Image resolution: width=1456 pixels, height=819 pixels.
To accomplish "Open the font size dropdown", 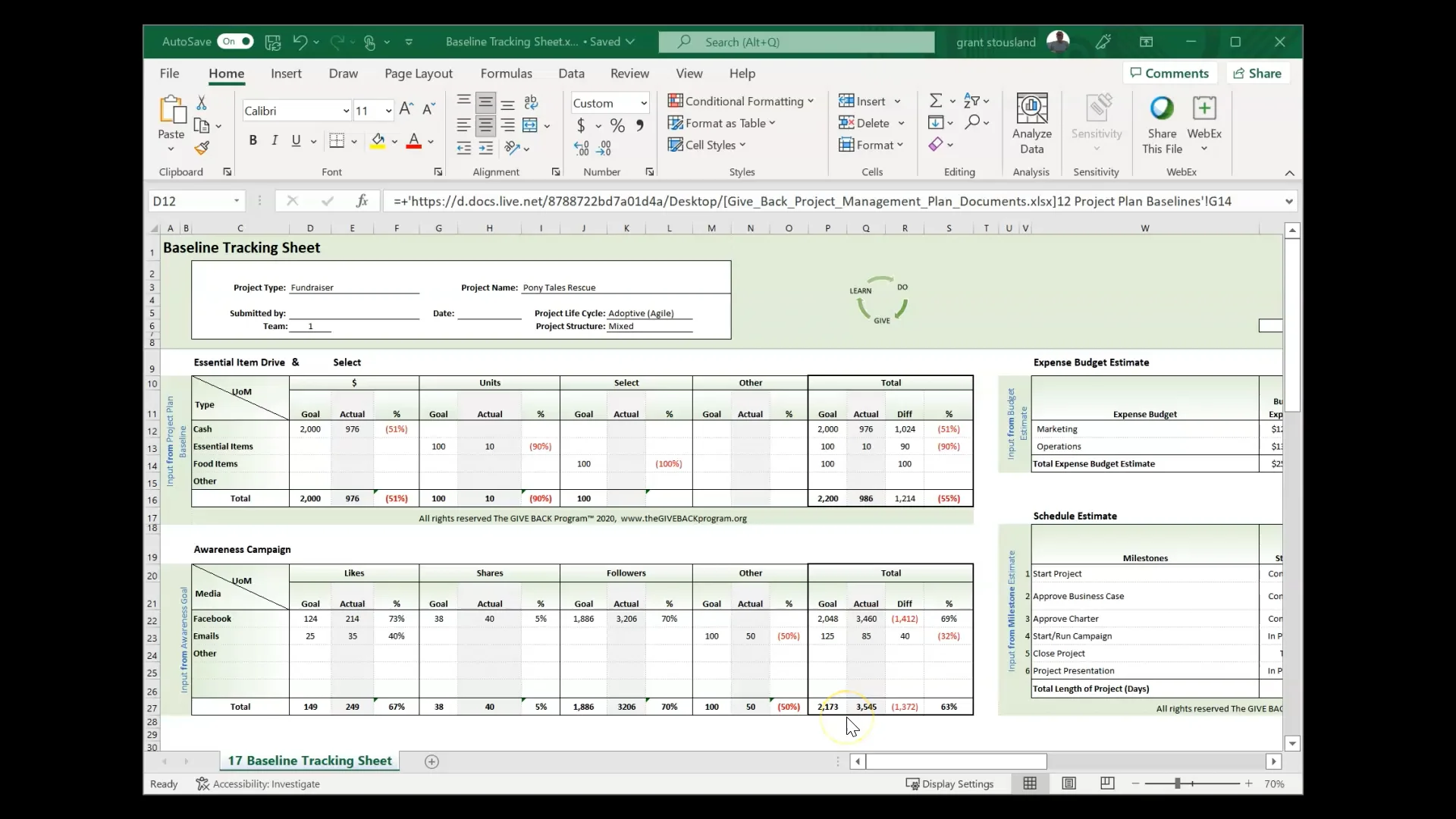I will (388, 111).
